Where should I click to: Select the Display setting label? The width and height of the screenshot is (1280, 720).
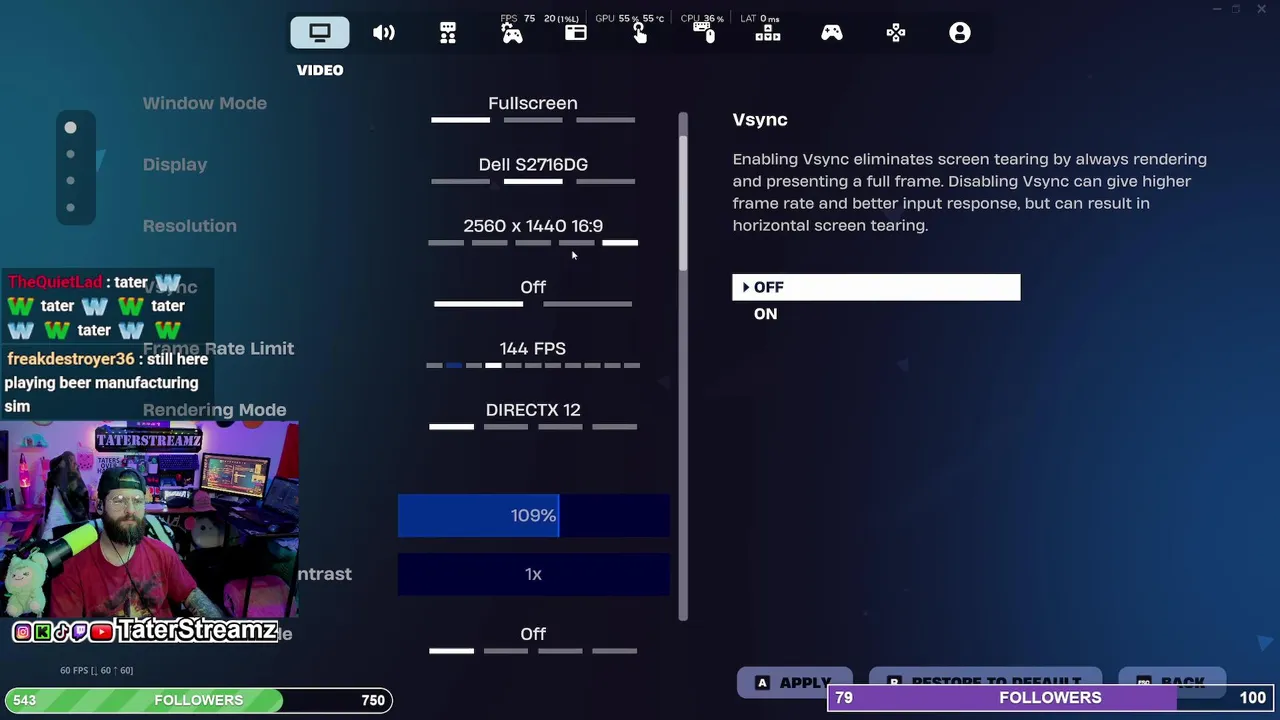pos(175,165)
